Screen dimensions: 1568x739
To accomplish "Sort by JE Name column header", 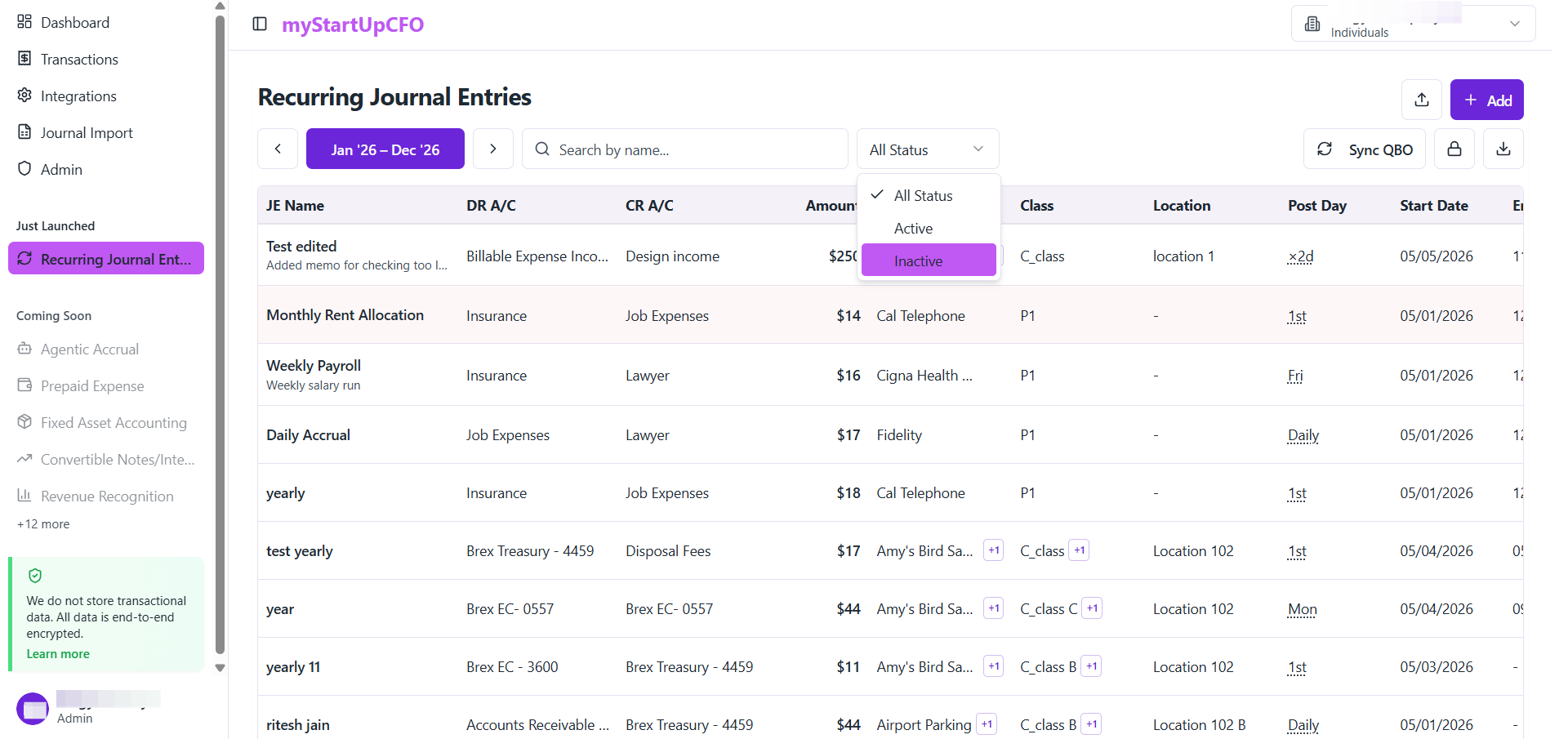I will tap(295, 206).
